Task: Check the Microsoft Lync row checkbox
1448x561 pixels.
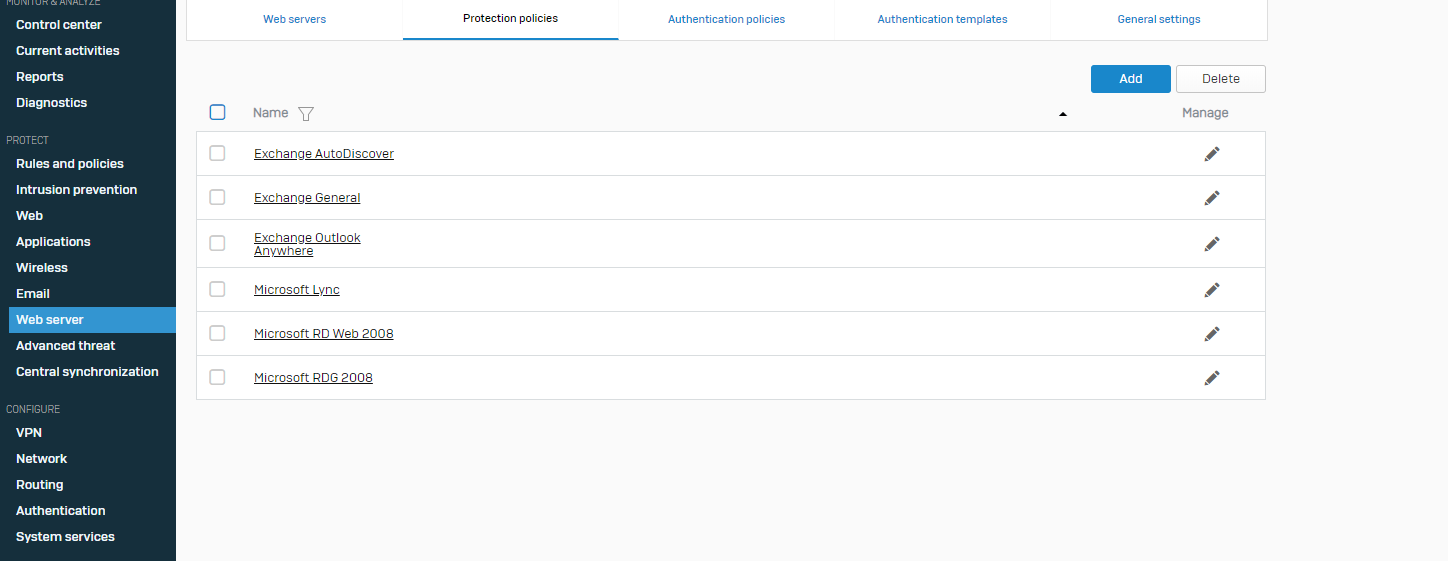Action: coord(217,289)
